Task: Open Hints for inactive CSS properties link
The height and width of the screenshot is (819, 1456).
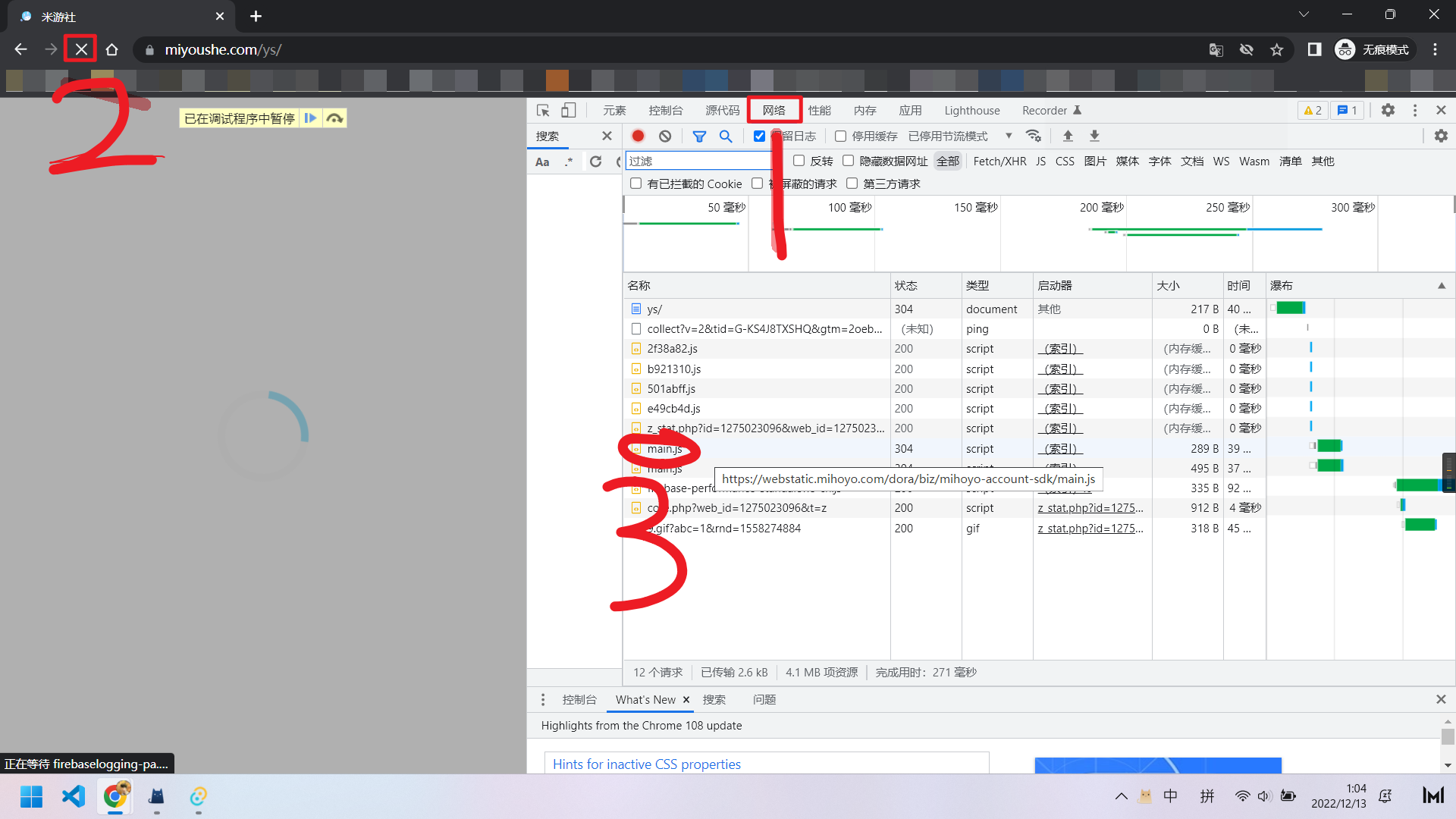Action: pyautogui.click(x=646, y=764)
